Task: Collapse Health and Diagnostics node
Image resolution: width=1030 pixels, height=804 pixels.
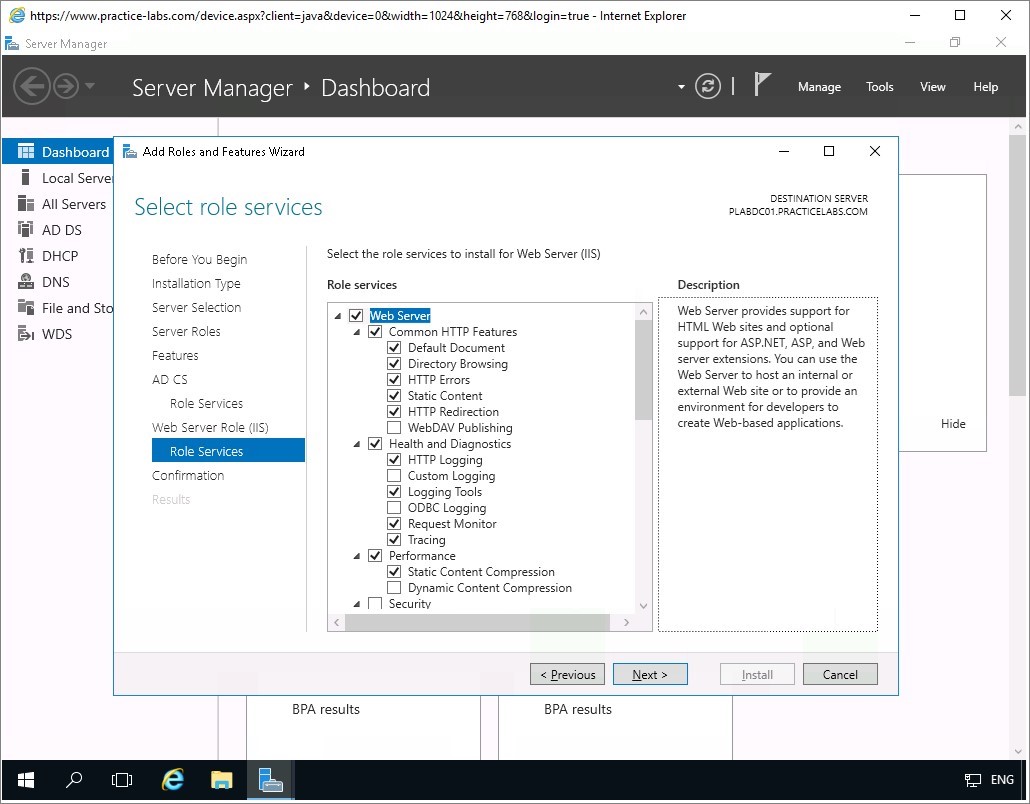Action: tap(357, 445)
